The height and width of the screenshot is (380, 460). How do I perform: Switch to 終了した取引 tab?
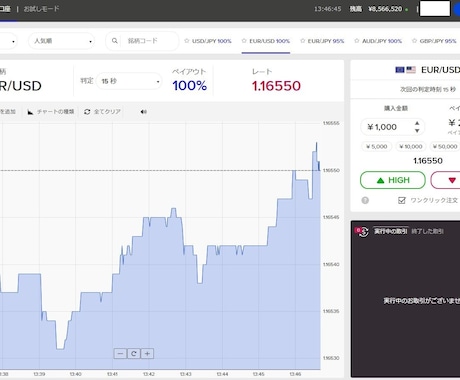tap(427, 231)
